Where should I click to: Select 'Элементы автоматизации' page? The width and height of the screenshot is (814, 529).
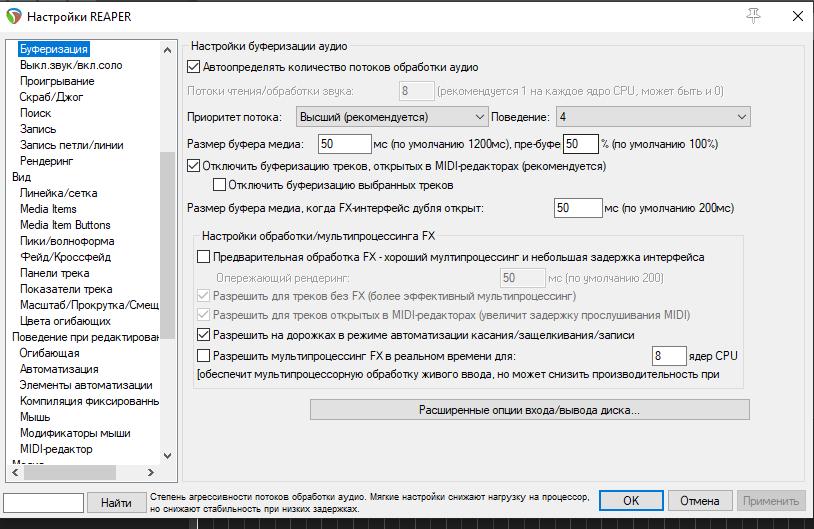coord(86,385)
